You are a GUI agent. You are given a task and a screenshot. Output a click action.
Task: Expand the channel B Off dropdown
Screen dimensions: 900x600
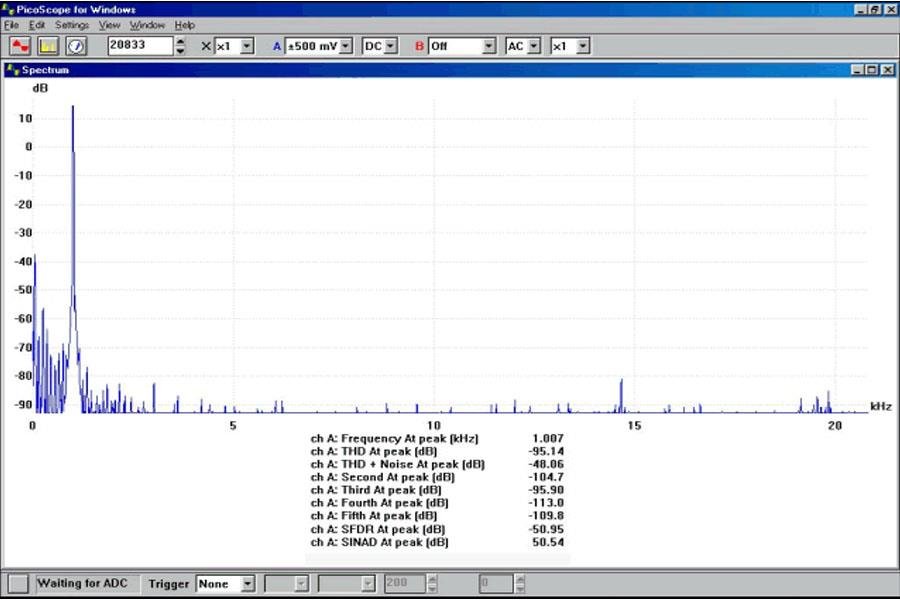(488, 46)
